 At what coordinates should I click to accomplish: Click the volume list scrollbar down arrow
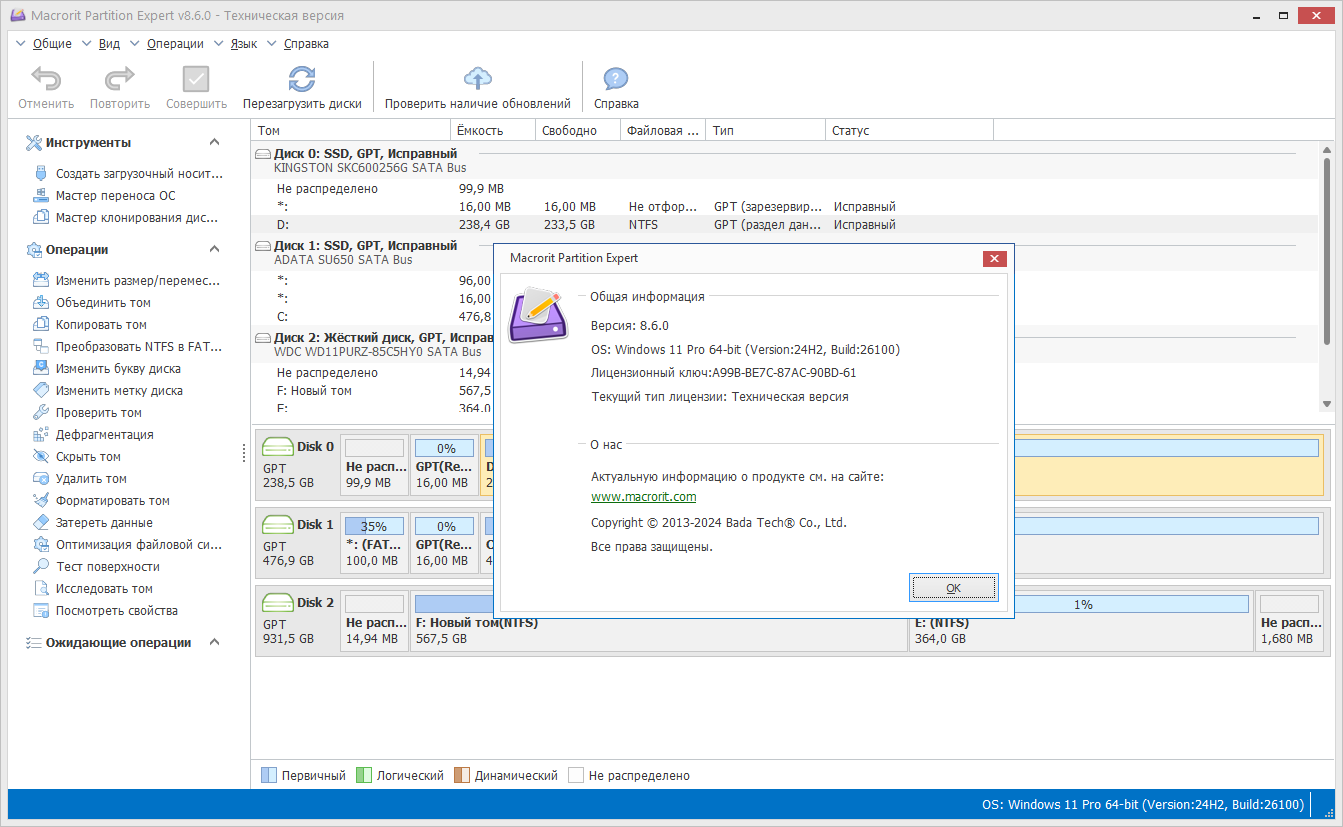(1327, 404)
